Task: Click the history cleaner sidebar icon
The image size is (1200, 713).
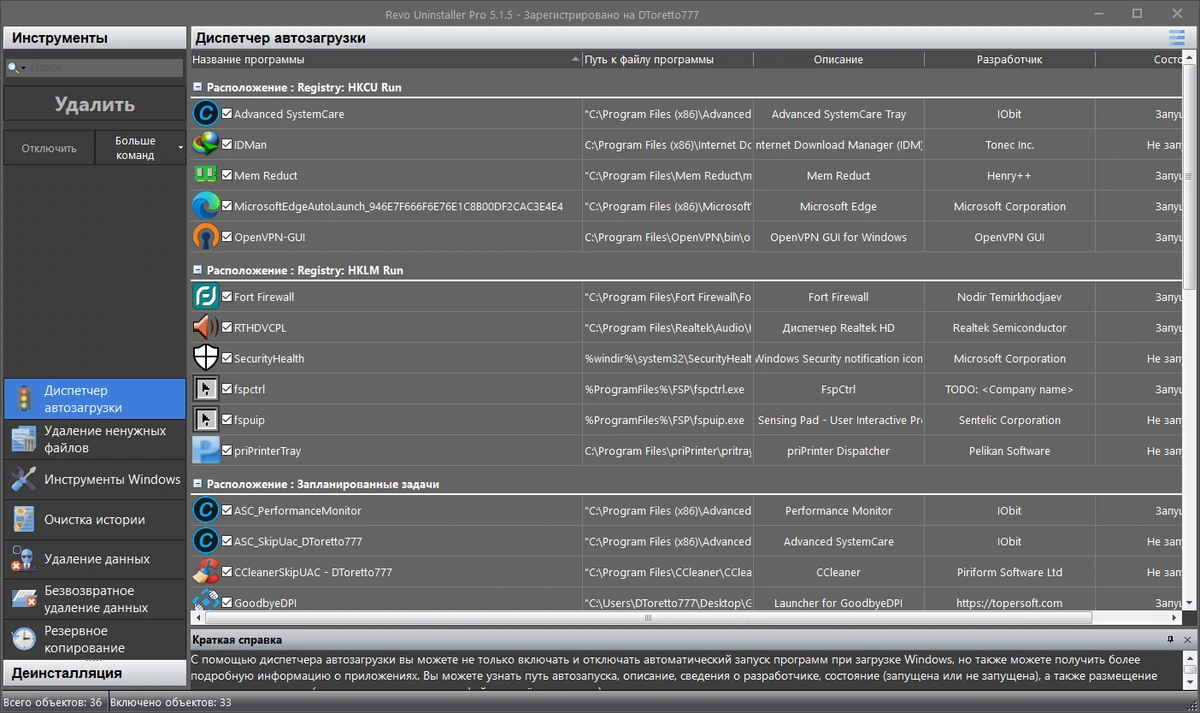Action: point(23,519)
